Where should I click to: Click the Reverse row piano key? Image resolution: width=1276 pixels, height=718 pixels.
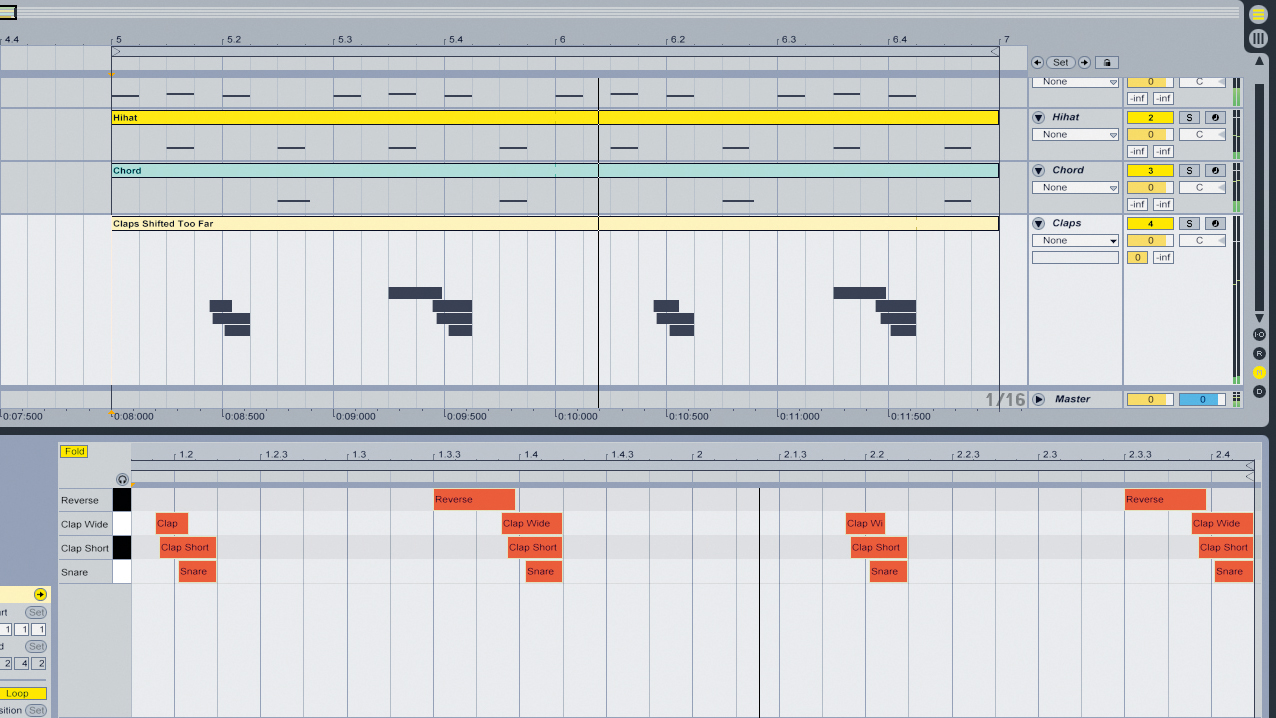click(122, 500)
